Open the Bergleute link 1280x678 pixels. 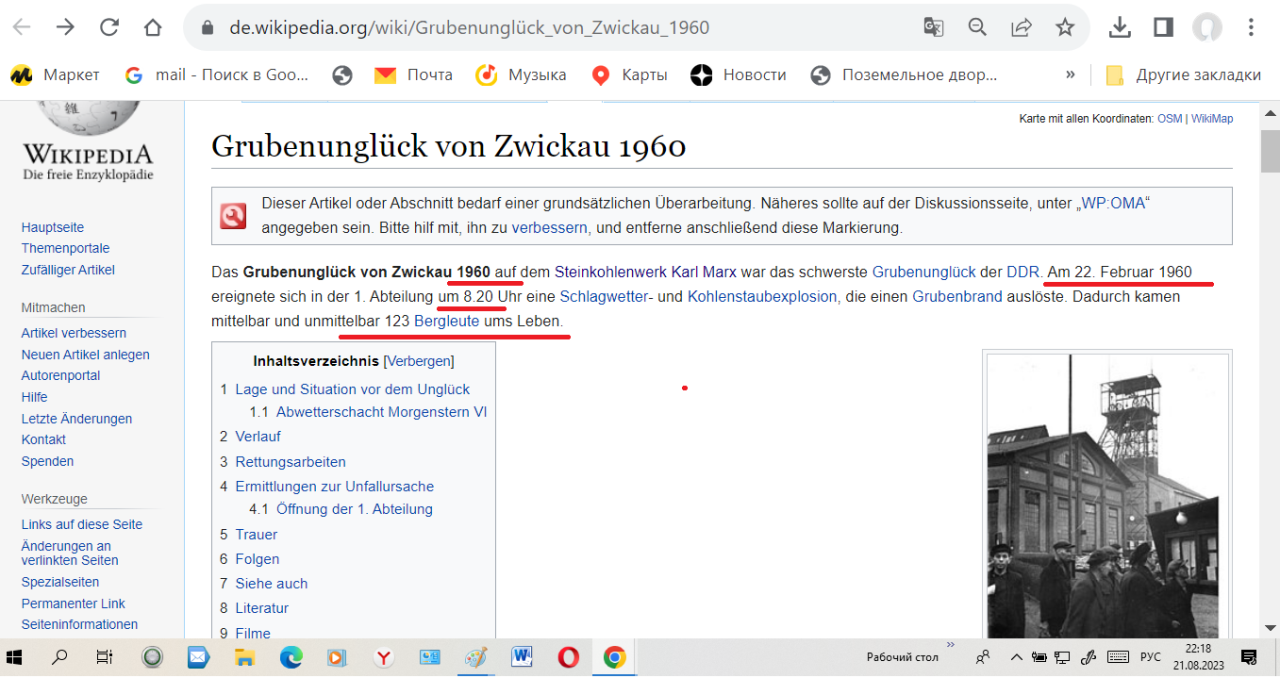(447, 322)
